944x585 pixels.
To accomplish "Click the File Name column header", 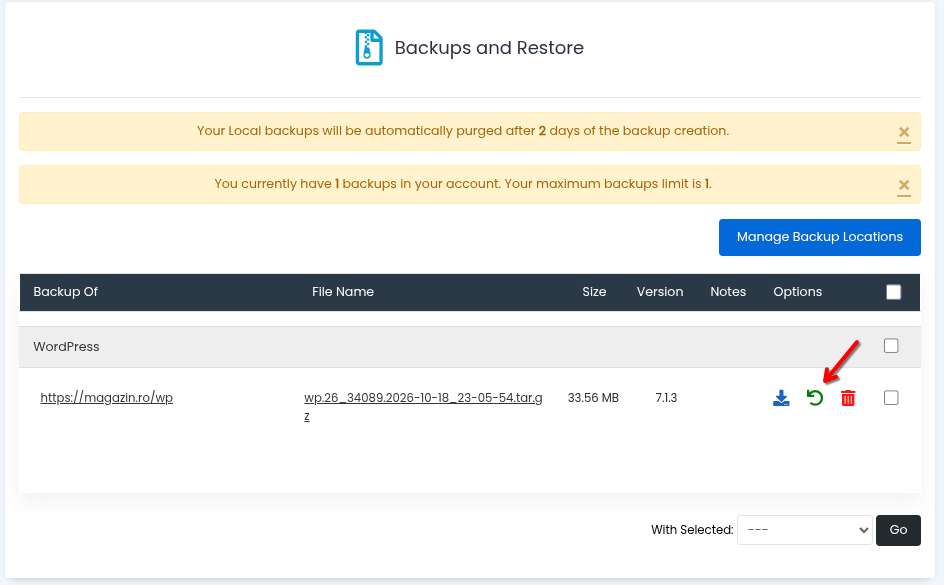I will point(343,292).
